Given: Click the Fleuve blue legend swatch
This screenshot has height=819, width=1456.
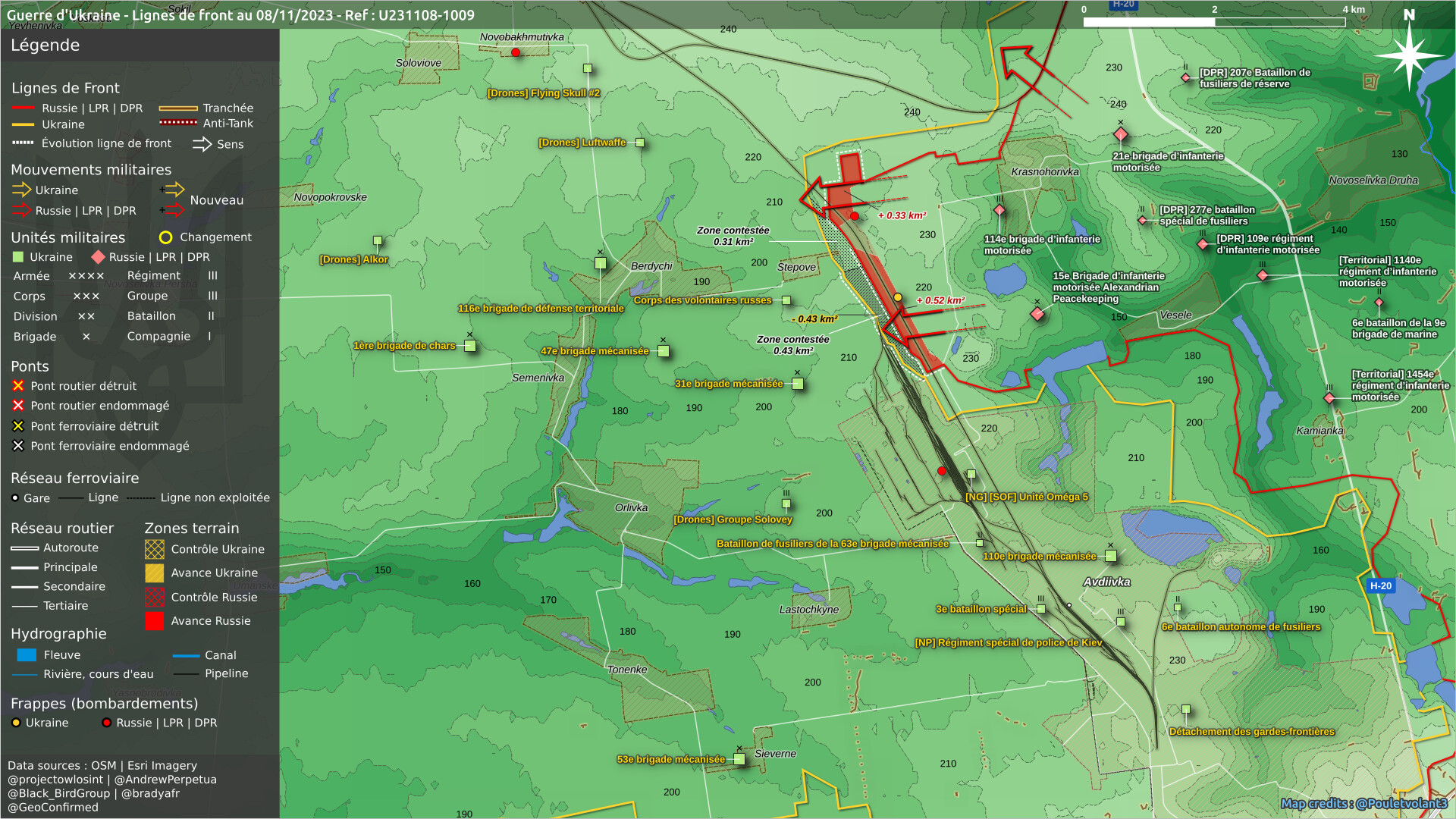Looking at the screenshot, I should coord(27,654).
